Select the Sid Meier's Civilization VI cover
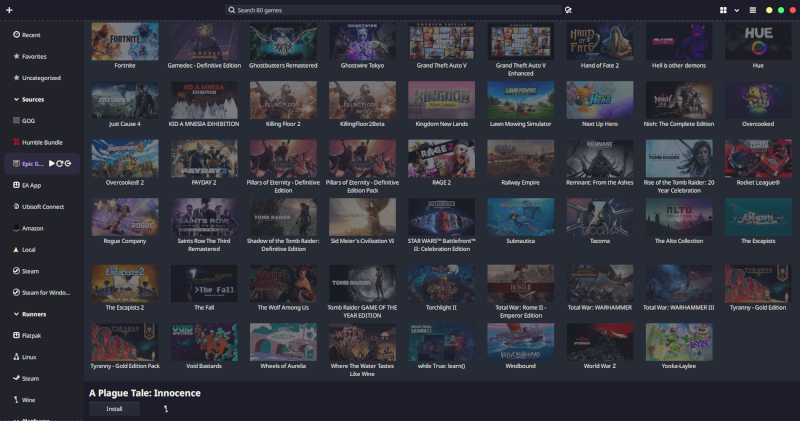This screenshot has width=800, height=421. click(362, 217)
